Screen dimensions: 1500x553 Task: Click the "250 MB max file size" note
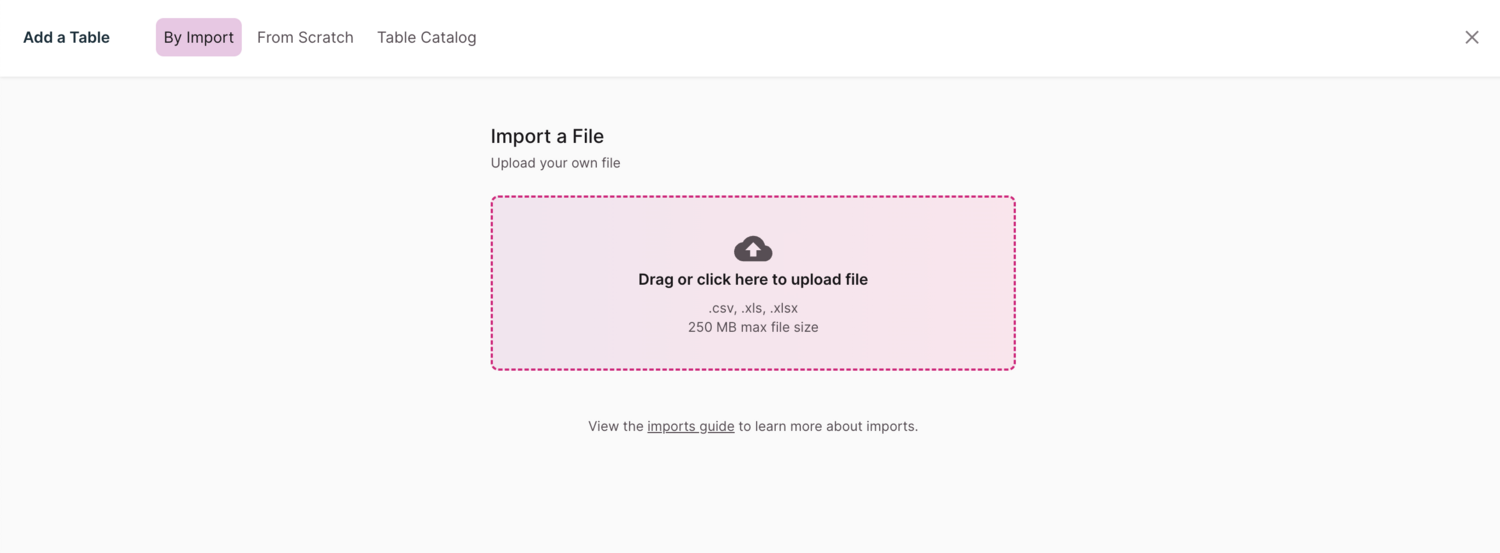pos(753,327)
